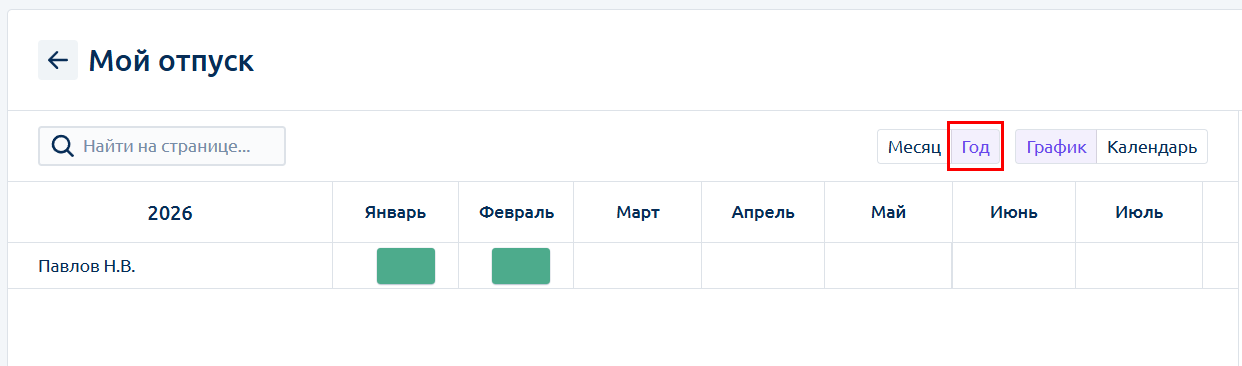Click the magnifier search icon
This screenshot has width=1242, height=366.
coord(62,146)
